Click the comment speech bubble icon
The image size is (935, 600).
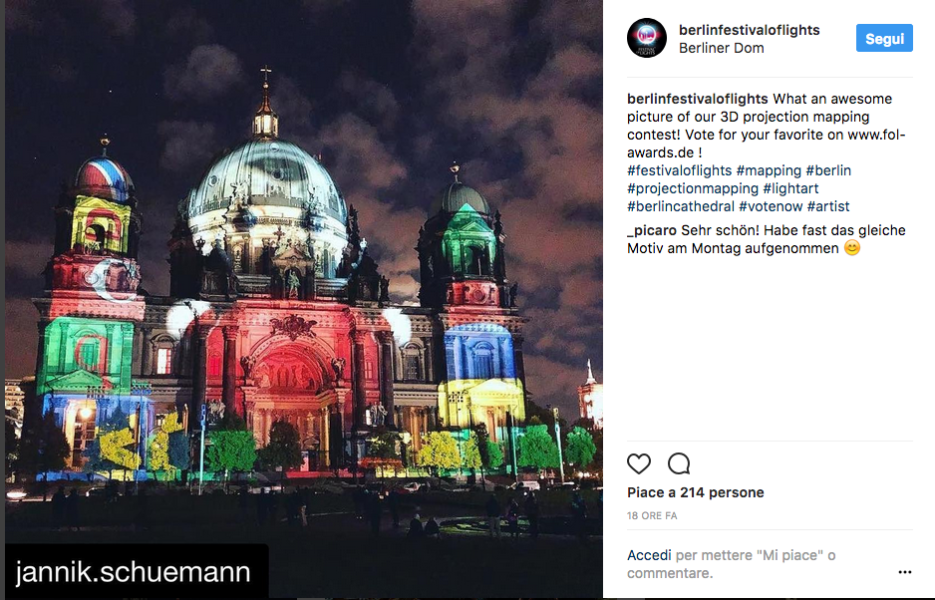679,463
